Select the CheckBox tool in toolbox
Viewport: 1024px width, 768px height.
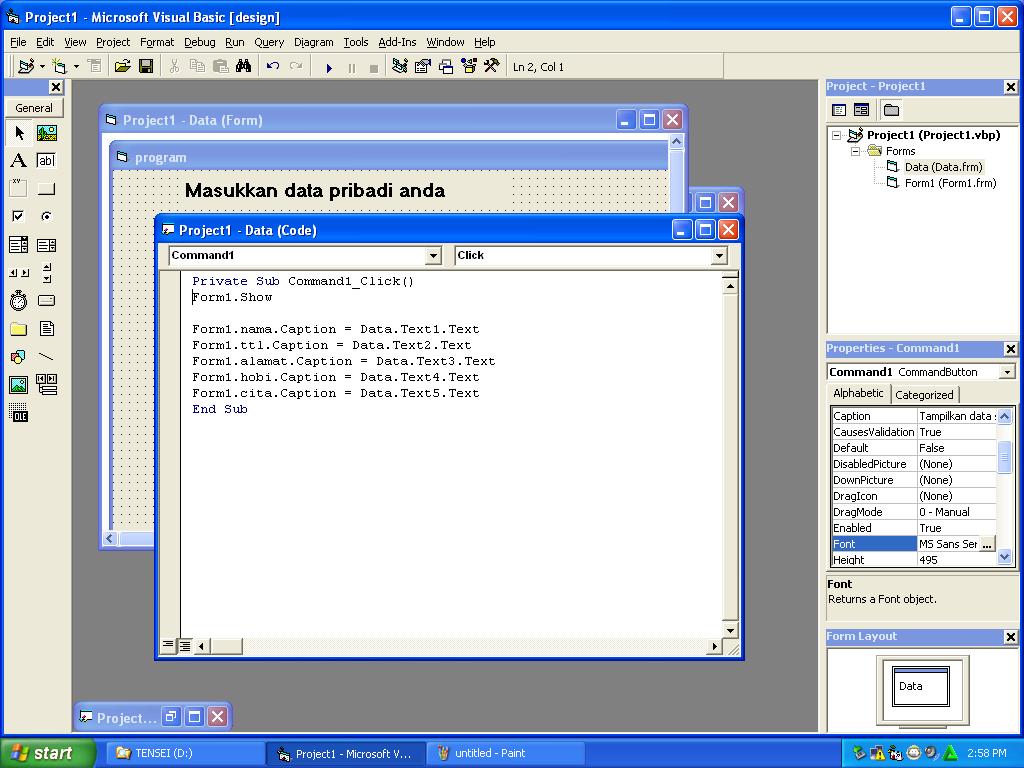18,216
